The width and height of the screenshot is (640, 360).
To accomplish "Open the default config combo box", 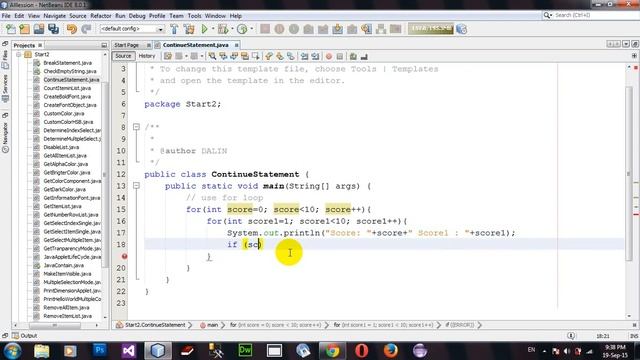I will pyautogui.click(x=132, y=29).
